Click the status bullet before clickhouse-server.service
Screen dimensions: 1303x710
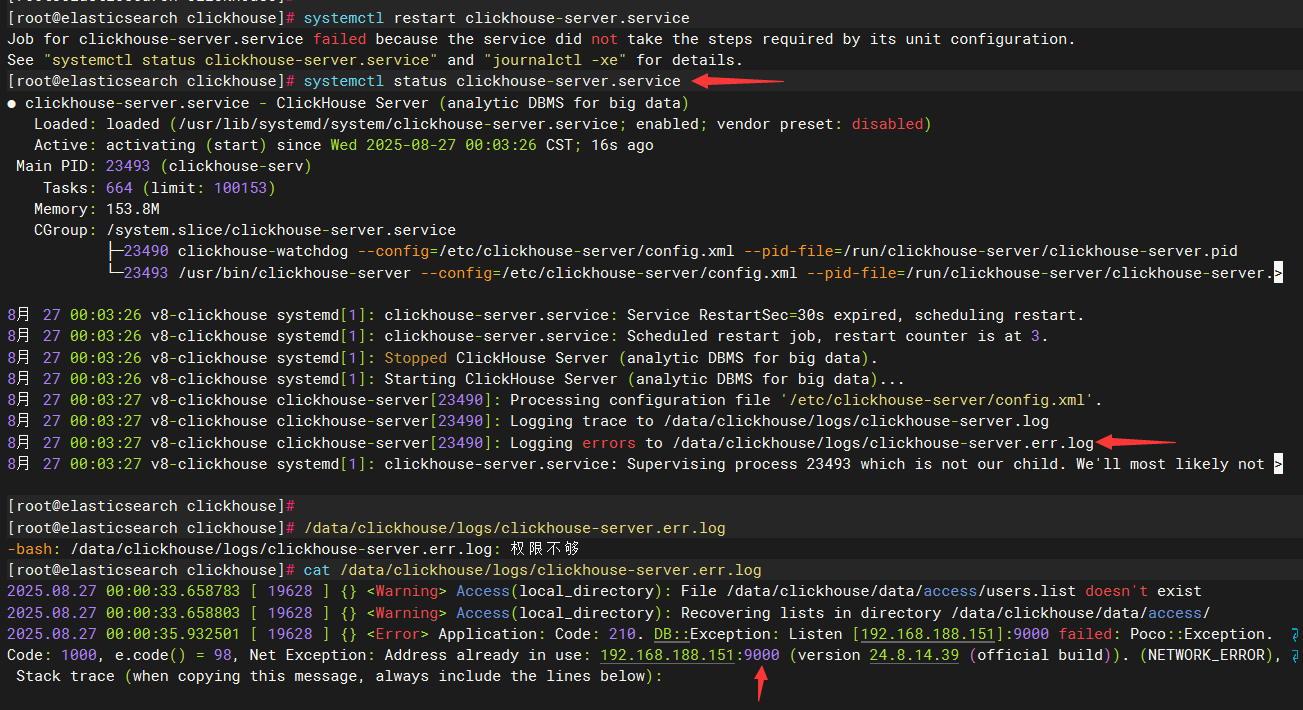(x=12, y=103)
